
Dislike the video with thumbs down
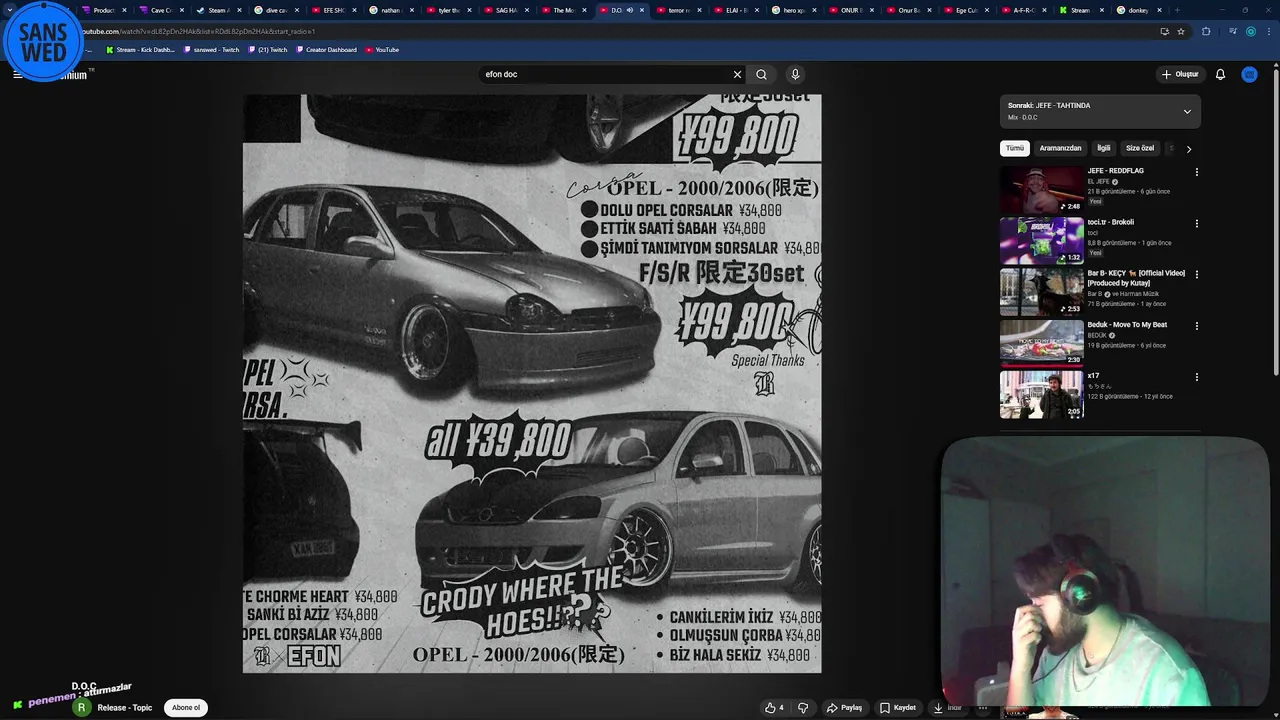(x=803, y=708)
